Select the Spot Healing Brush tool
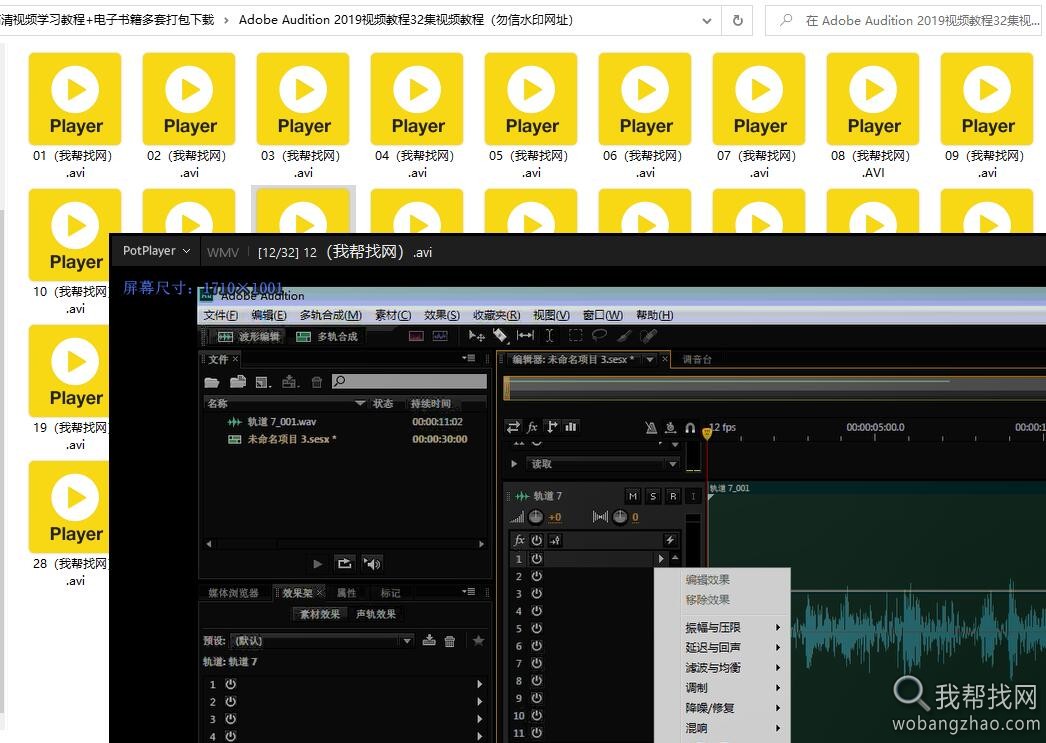This screenshot has height=743, width=1046. coord(648,335)
